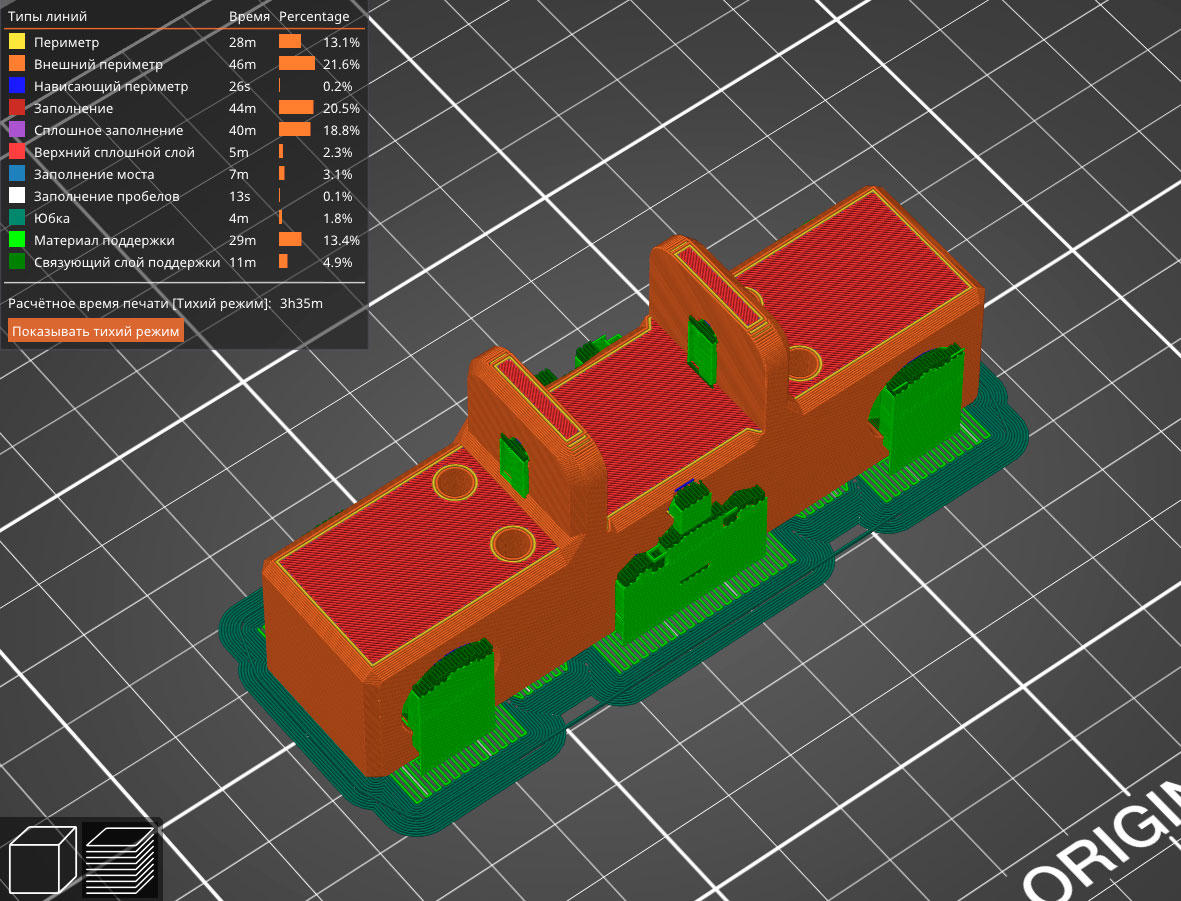Click the yellow Периметр color swatch
The width and height of the screenshot is (1181, 901).
(x=17, y=43)
